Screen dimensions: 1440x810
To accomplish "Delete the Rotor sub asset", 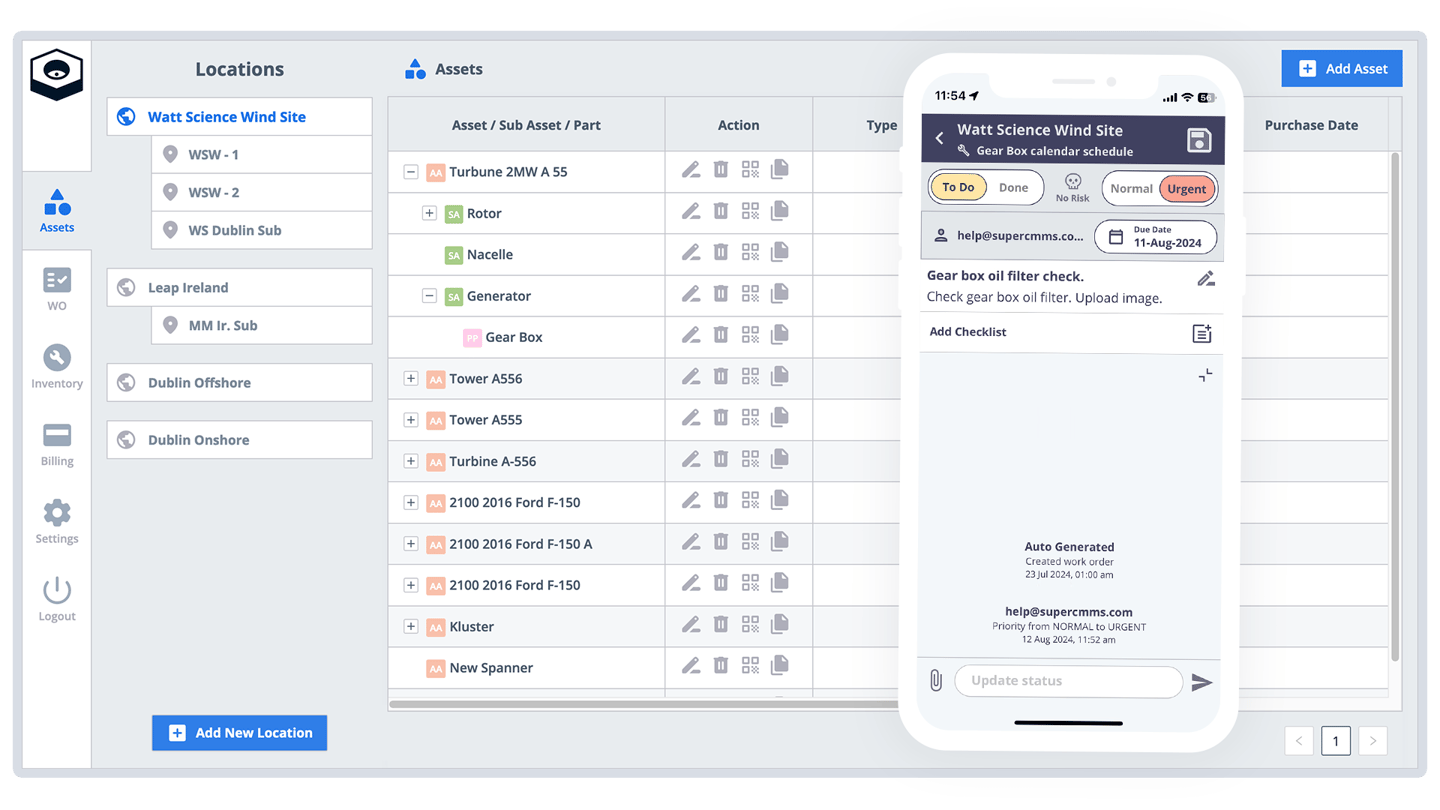I will click(721, 212).
